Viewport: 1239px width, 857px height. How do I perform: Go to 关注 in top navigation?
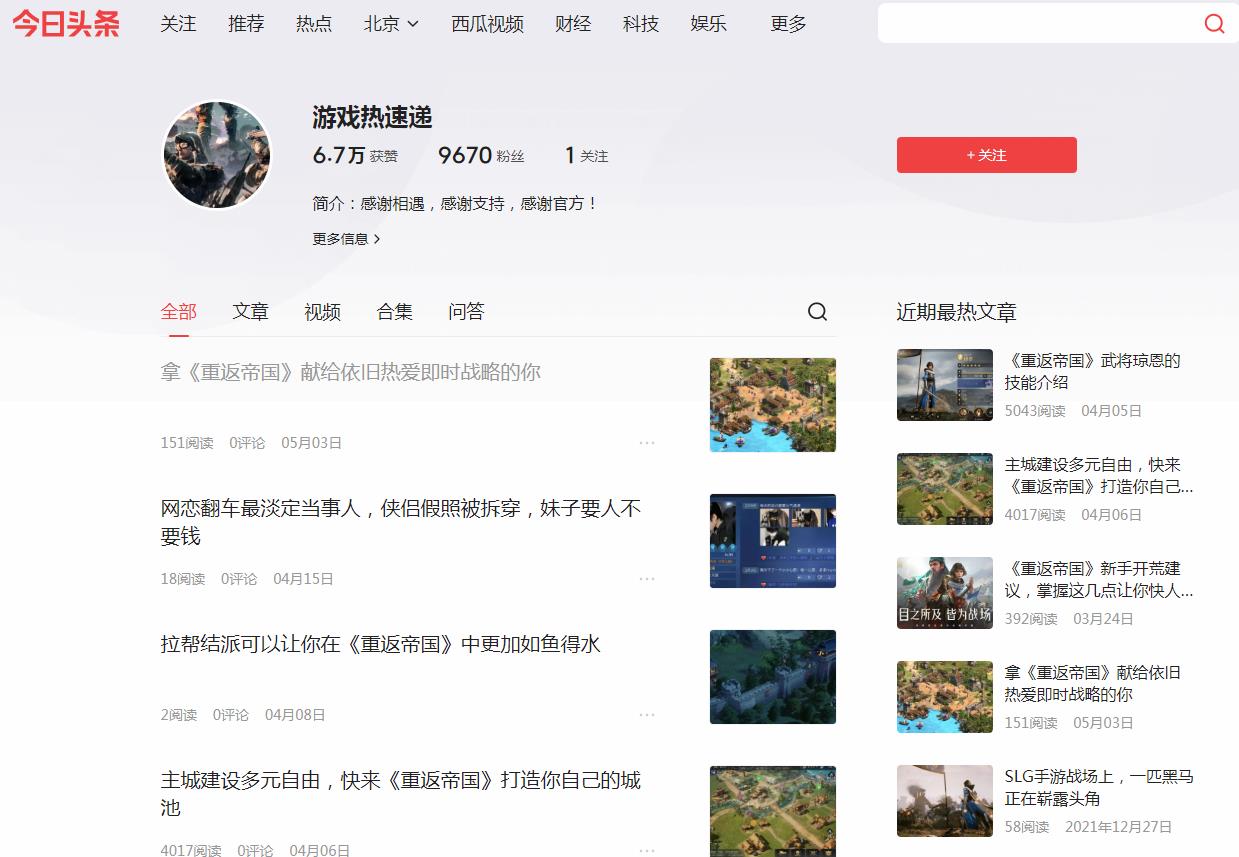point(178,24)
